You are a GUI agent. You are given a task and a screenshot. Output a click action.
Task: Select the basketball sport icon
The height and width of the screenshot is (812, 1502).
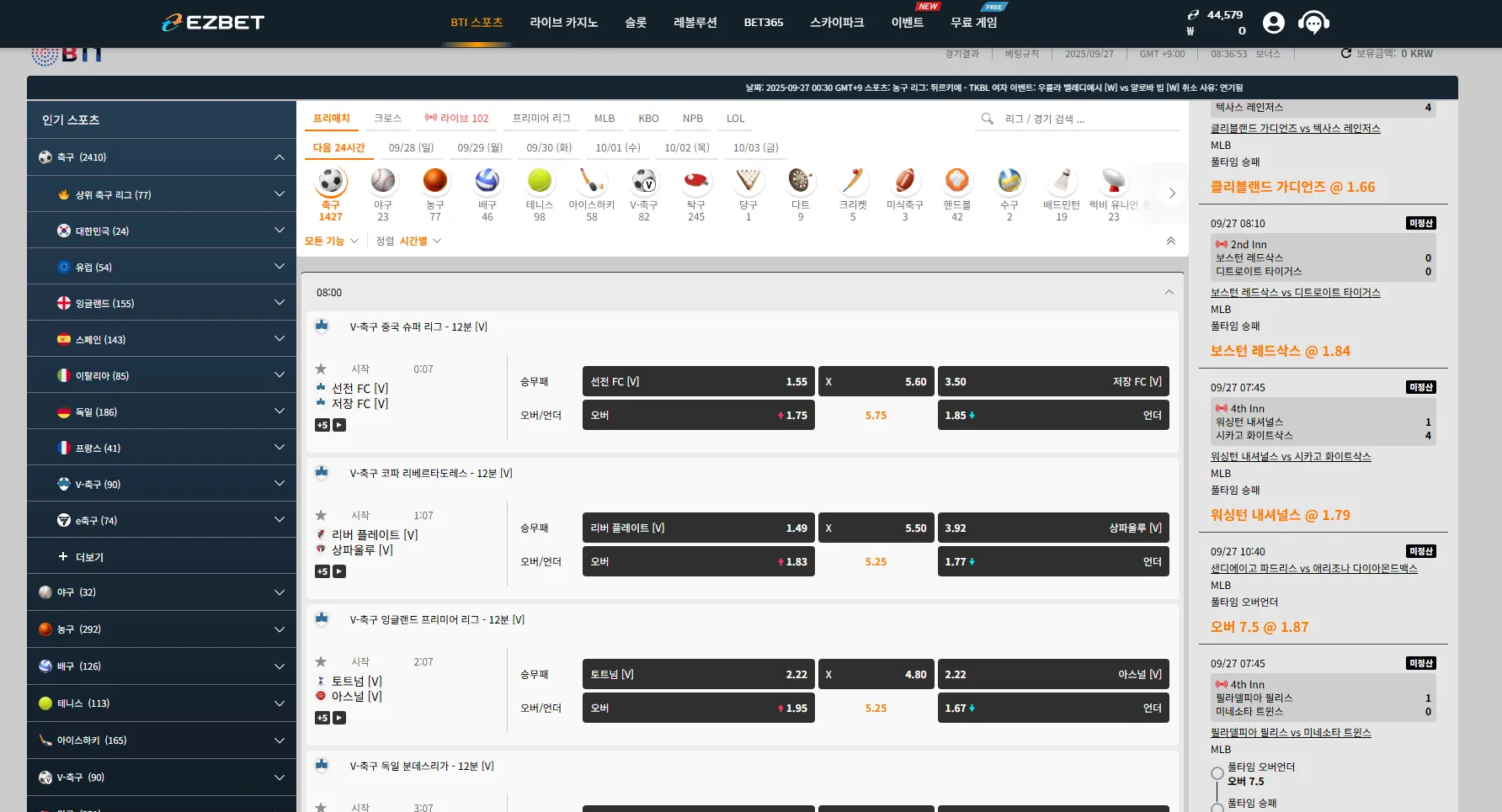(435, 181)
